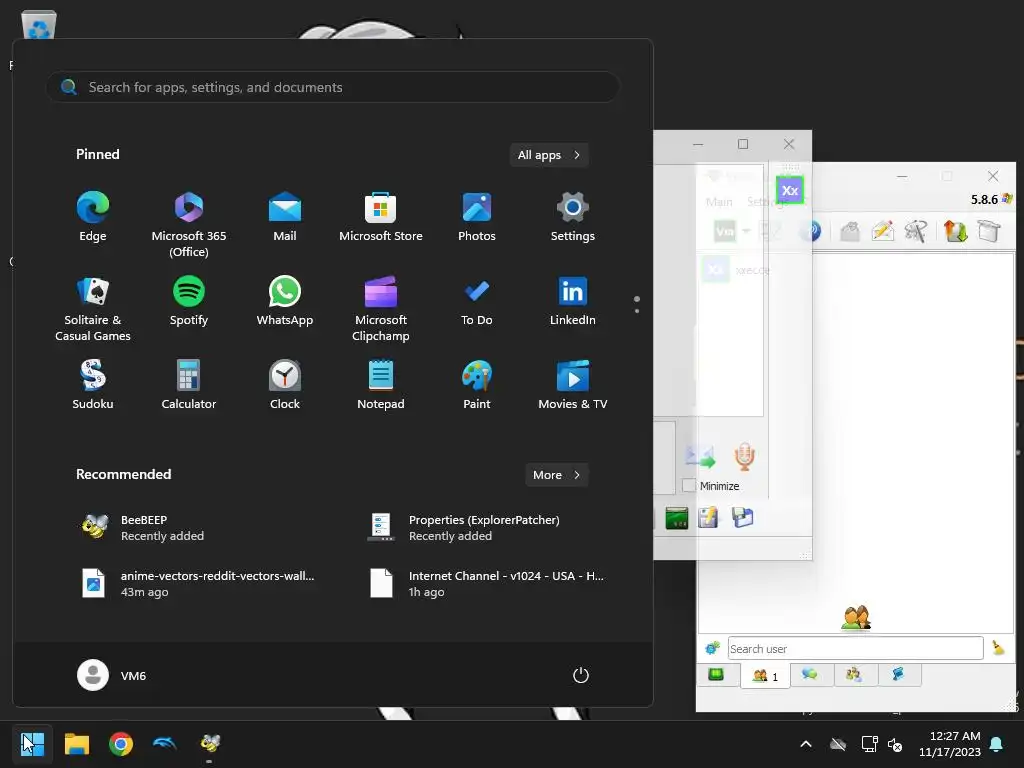Focus the Start menu search box
1024x768 pixels.
pos(332,87)
